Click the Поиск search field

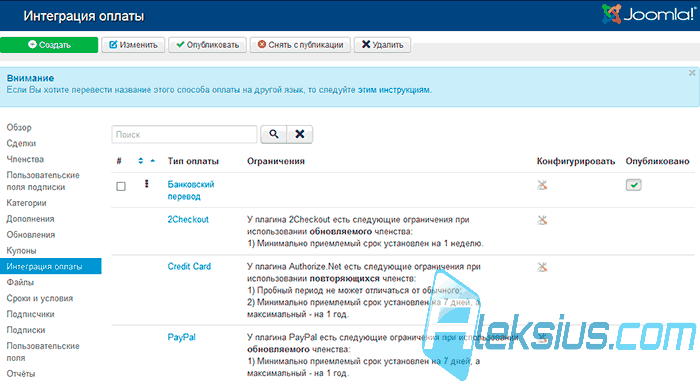[184, 134]
